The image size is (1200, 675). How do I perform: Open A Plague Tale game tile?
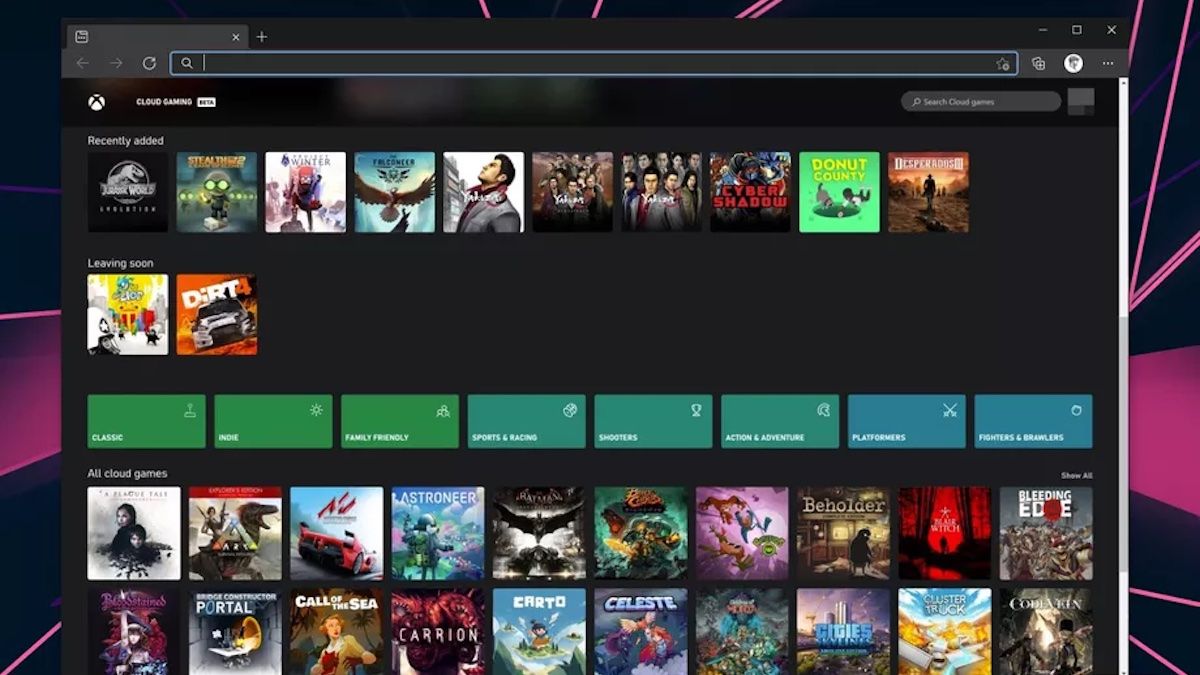[x=134, y=533]
